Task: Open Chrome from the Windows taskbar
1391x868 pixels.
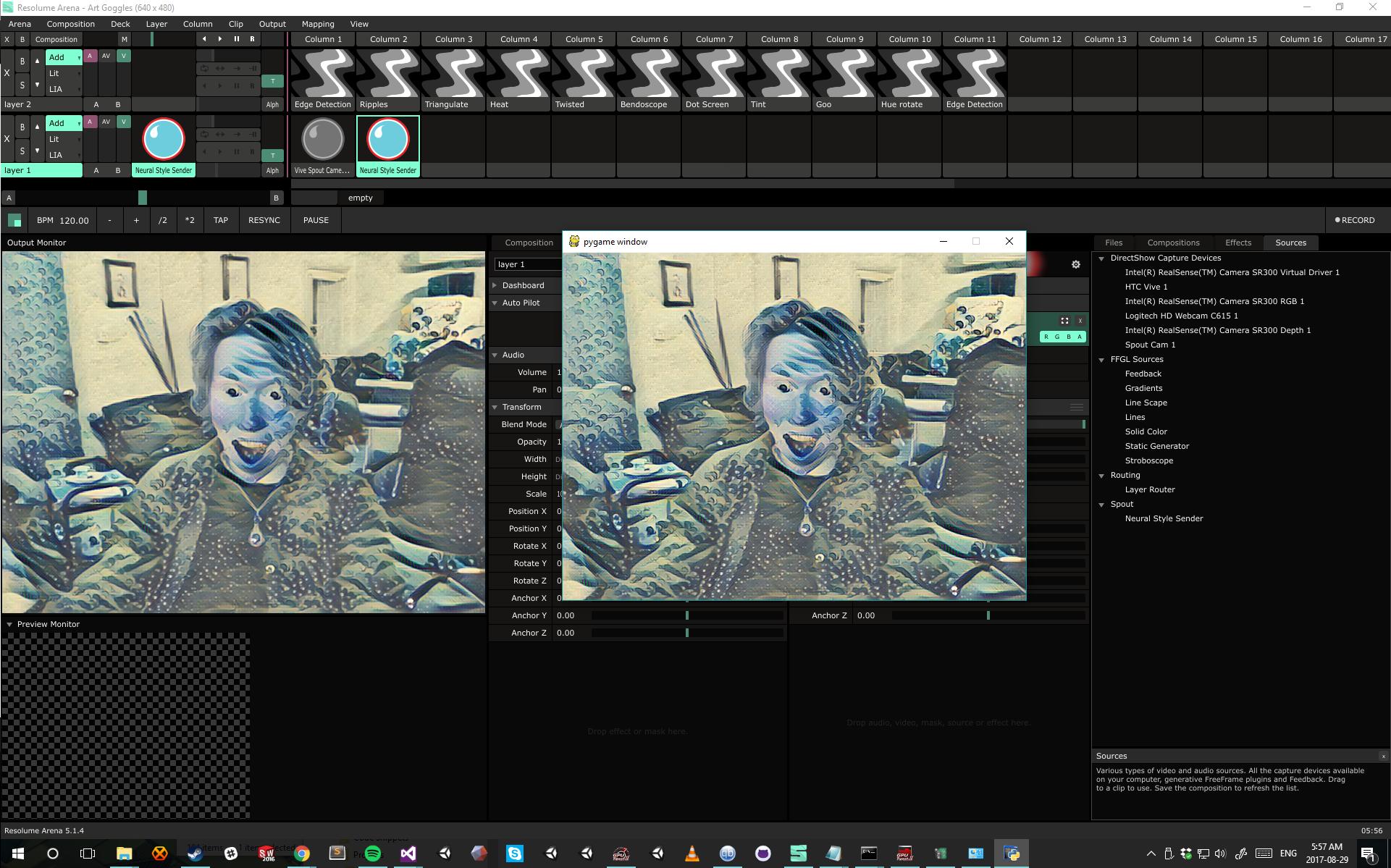Action: 302,854
